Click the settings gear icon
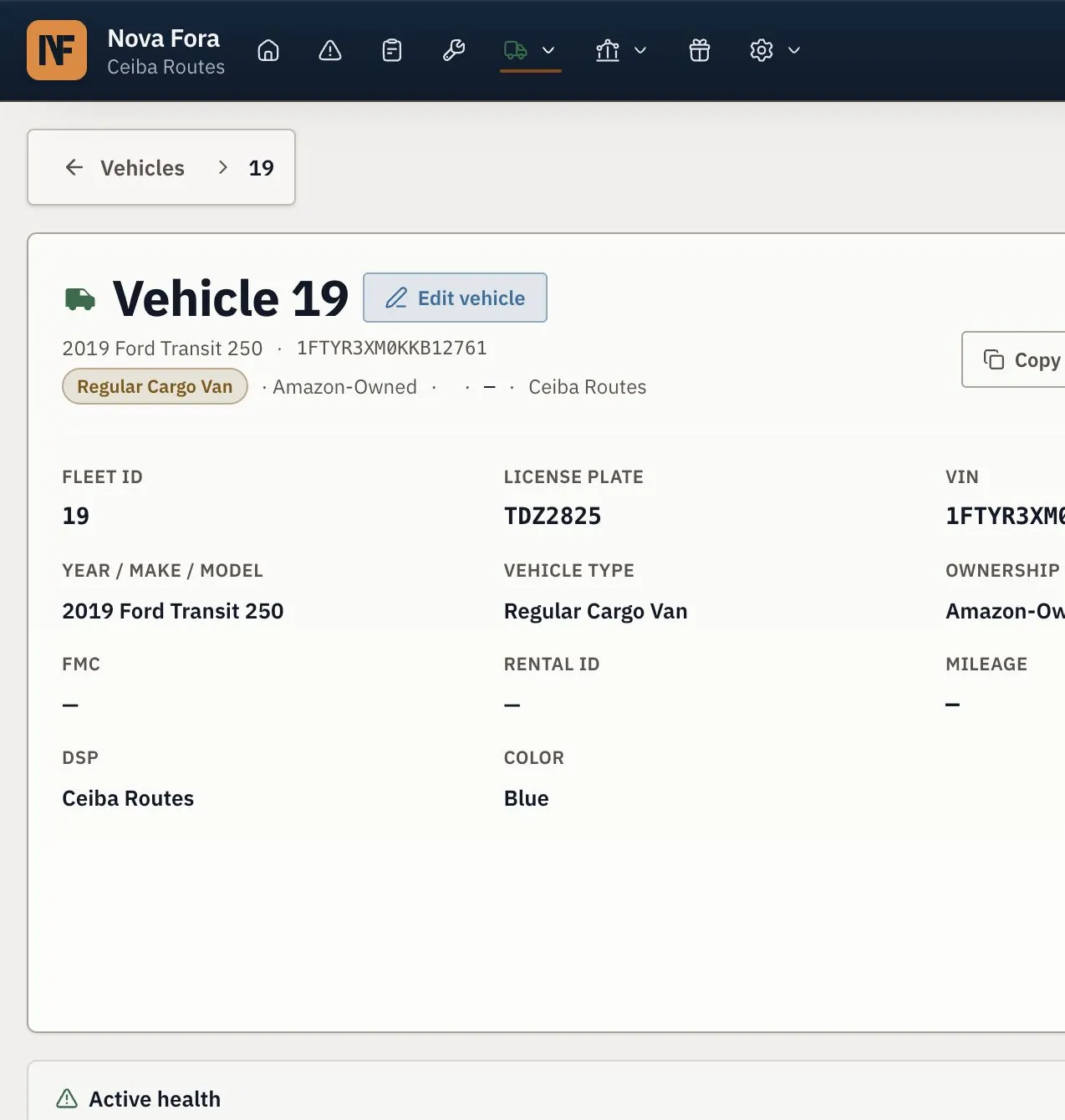The height and width of the screenshot is (1120, 1065). coord(762,50)
